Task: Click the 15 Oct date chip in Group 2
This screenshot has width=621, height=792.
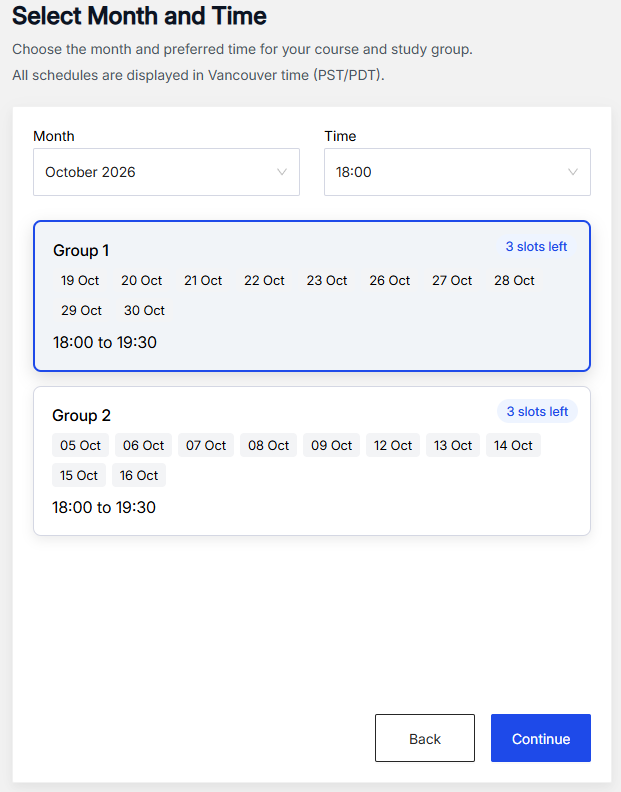Action: point(79,475)
